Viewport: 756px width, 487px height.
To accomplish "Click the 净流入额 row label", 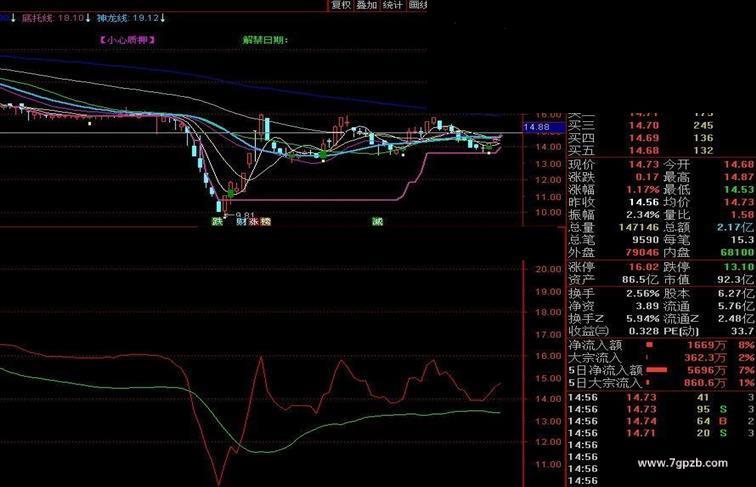I will (x=595, y=345).
